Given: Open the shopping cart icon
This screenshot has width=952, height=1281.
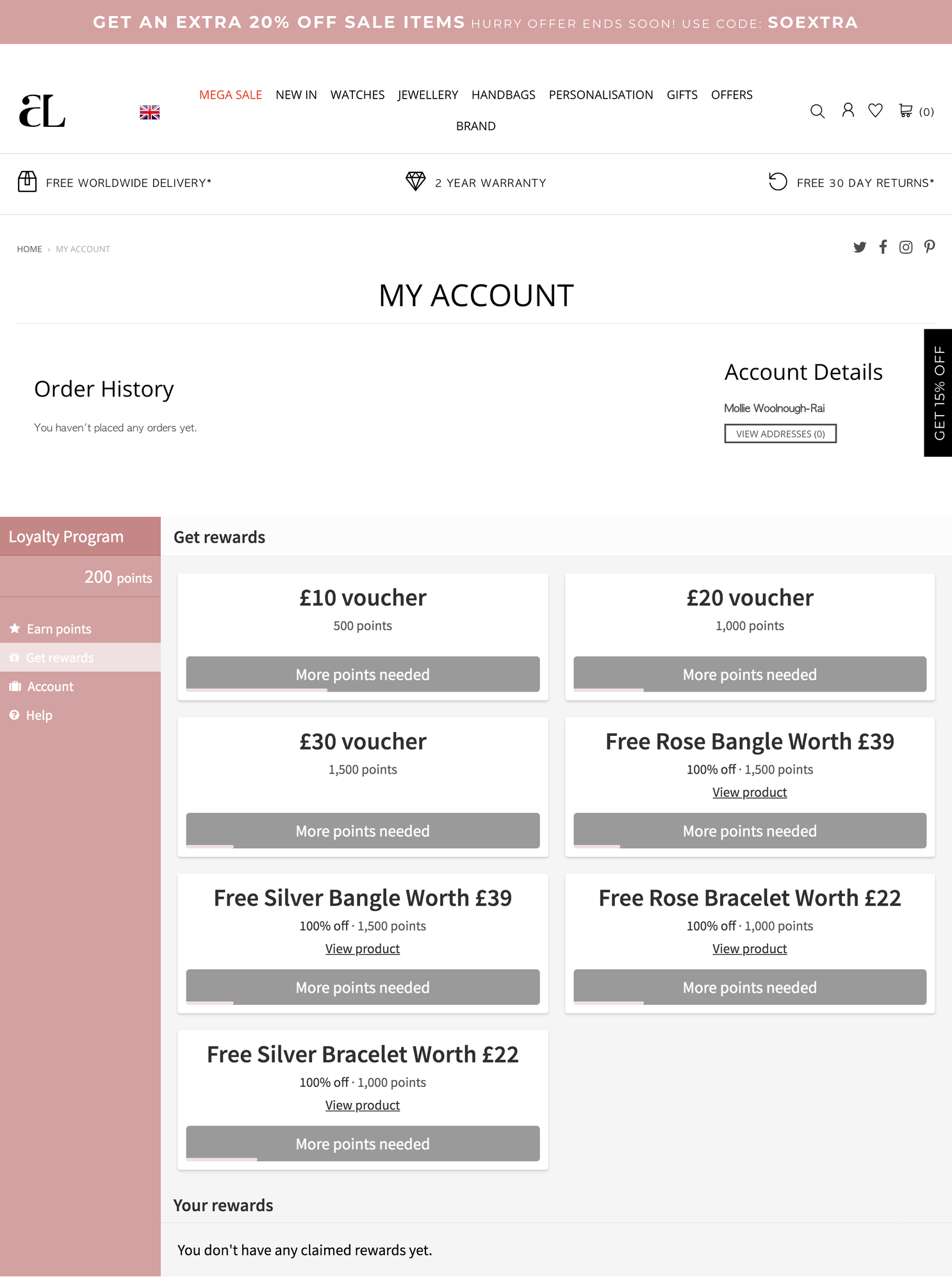Looking at the screenshot, I should [905, 111].
